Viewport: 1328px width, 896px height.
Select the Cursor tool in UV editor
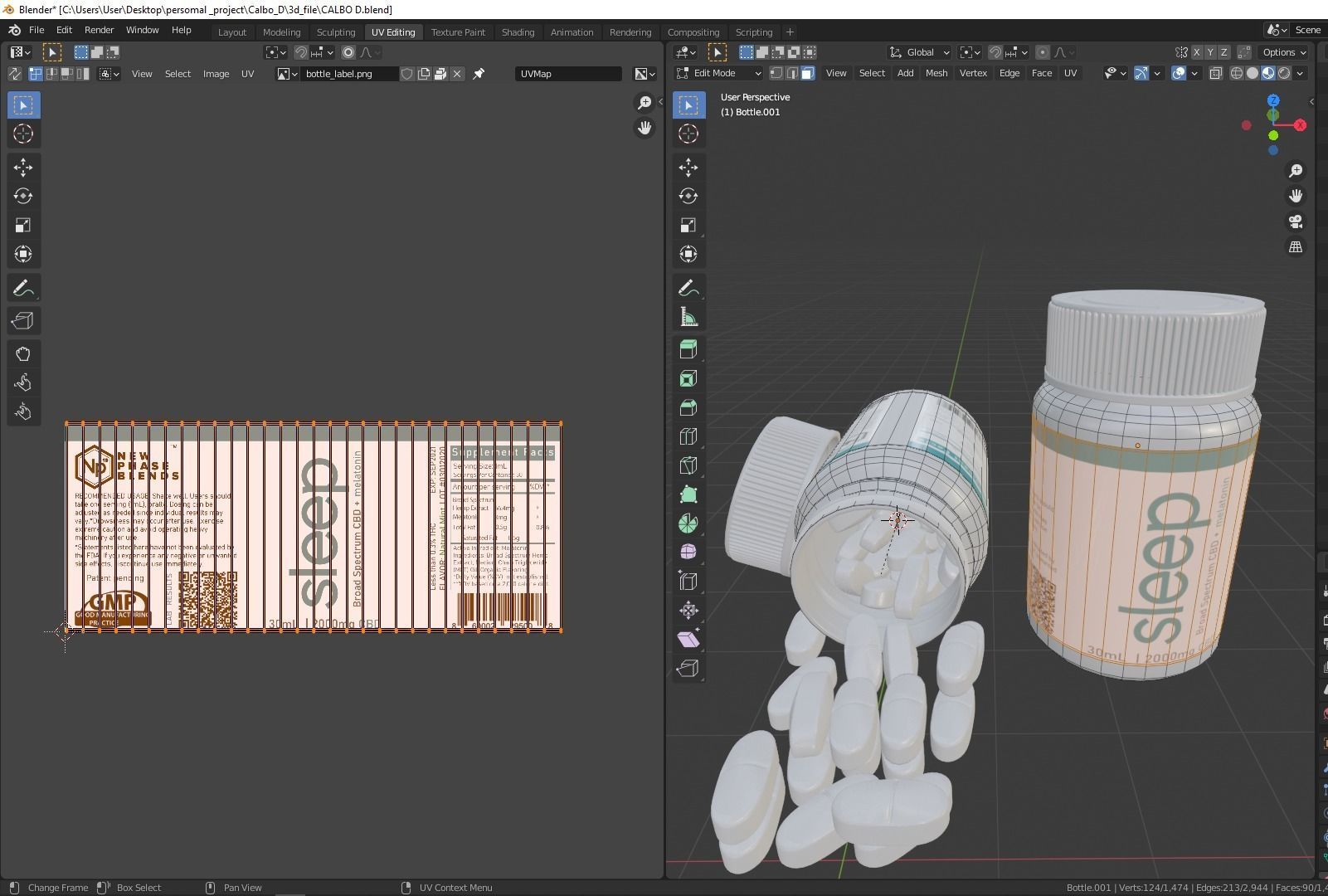pyautogui.click(x=23, y=134)
